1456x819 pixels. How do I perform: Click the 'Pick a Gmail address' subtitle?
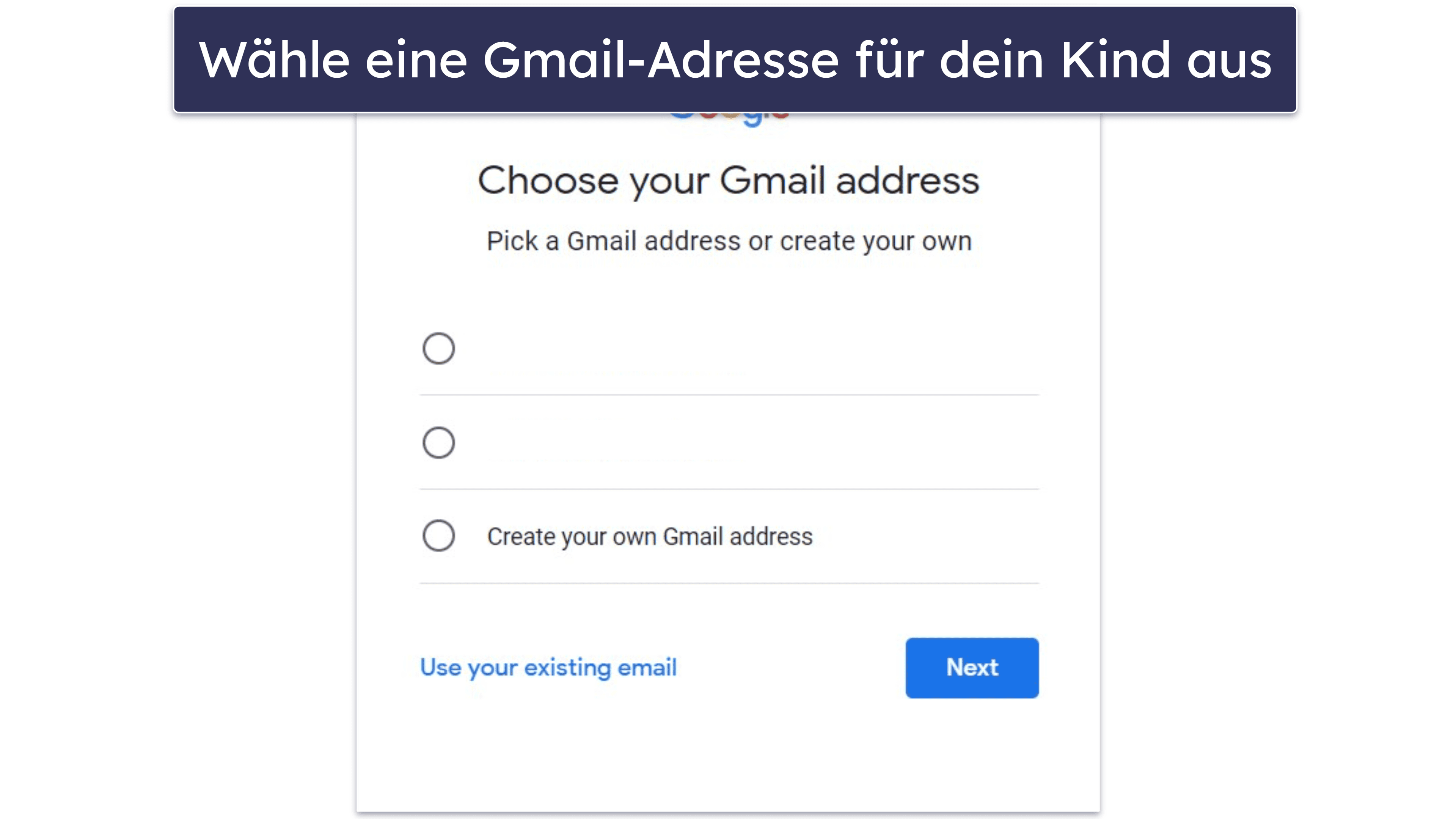pos(728,240)
